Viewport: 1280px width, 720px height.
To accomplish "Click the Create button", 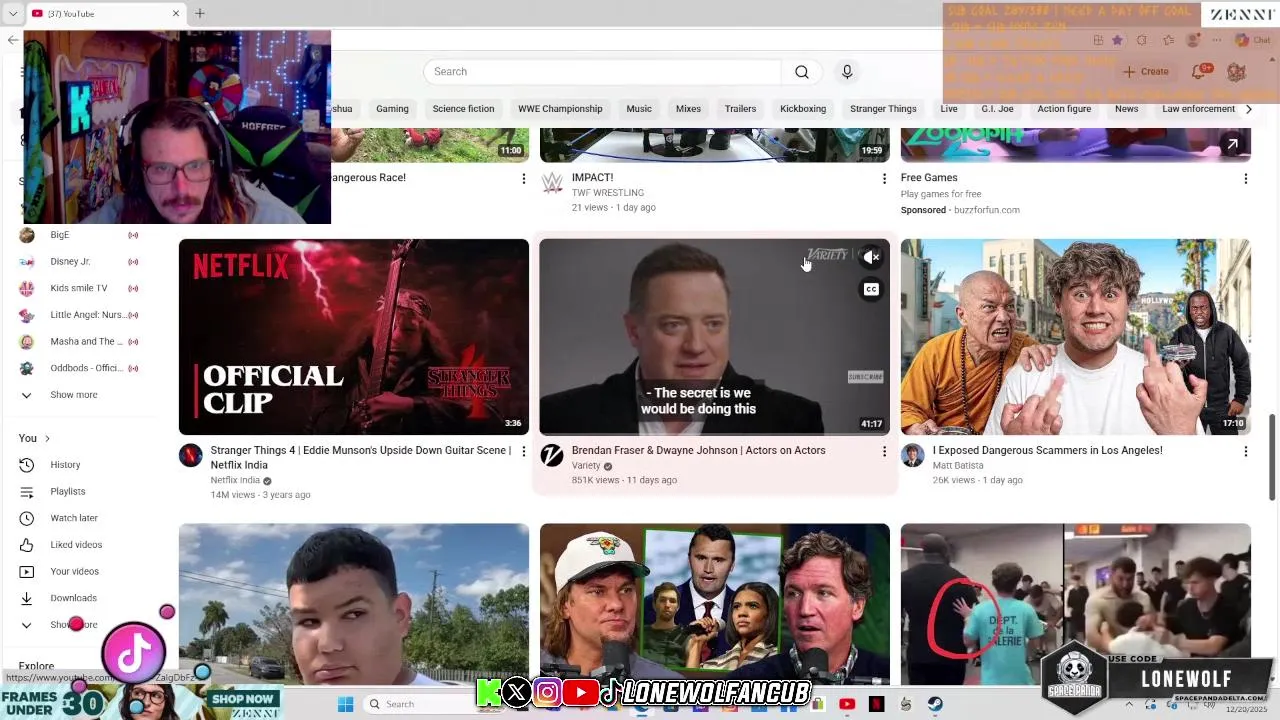I will coord(1146,72).
